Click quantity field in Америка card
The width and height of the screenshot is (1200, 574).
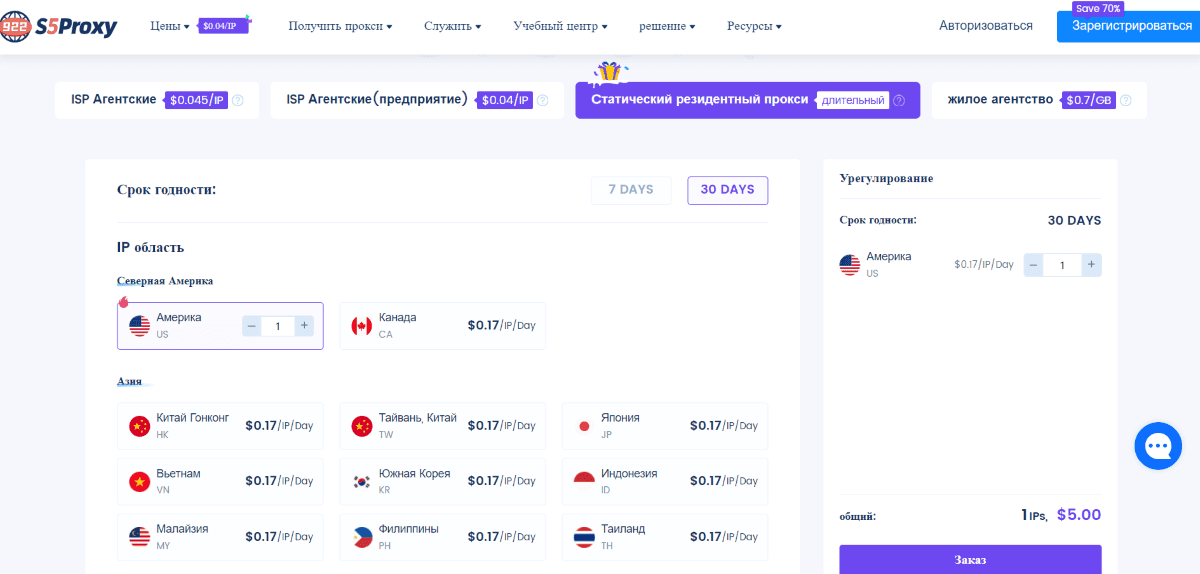[x=278, y=326]
